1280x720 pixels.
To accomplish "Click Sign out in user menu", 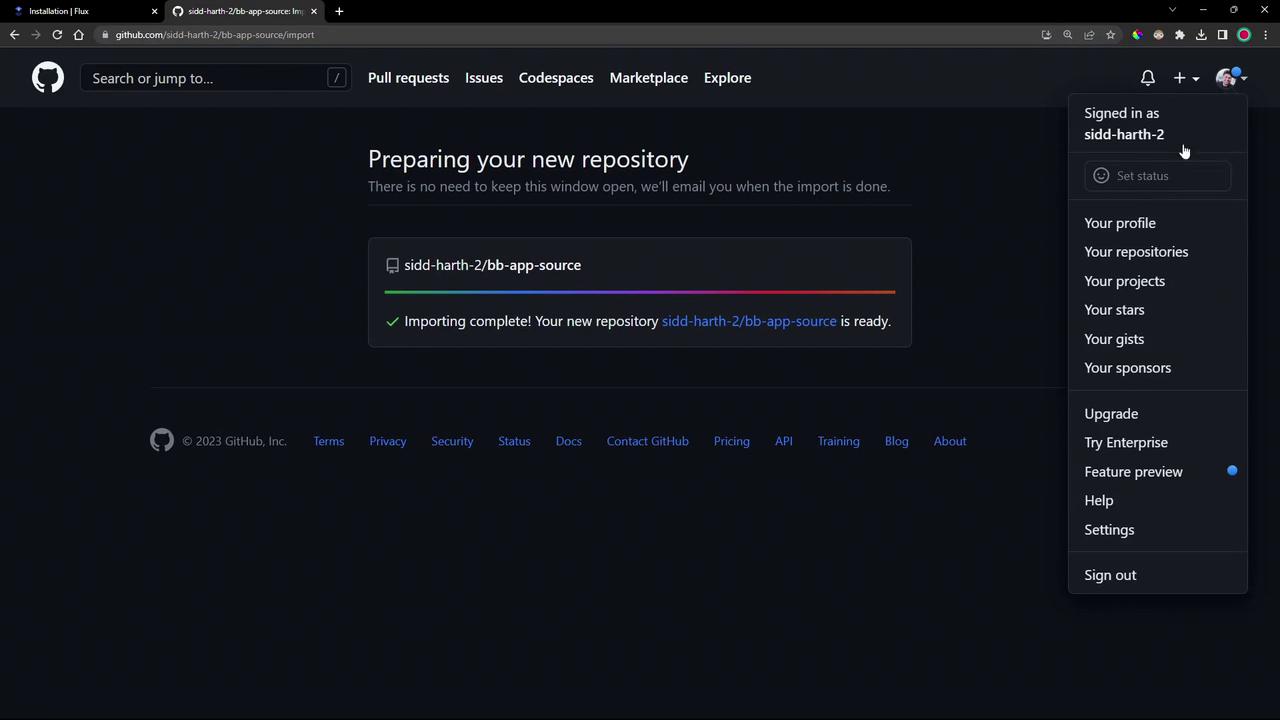I will (1158, 575).
